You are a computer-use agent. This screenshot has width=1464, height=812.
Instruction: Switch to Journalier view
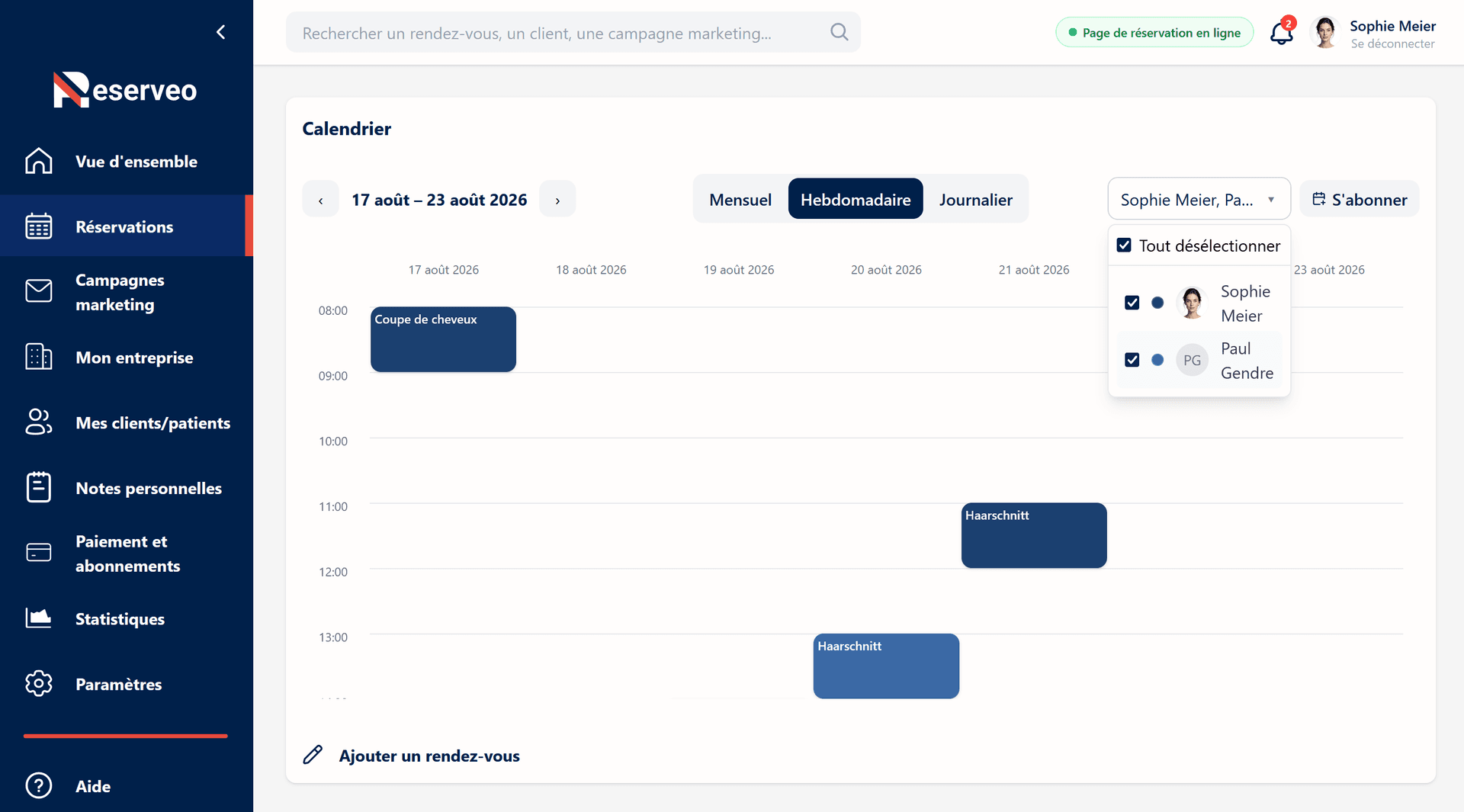click(976, 200)
